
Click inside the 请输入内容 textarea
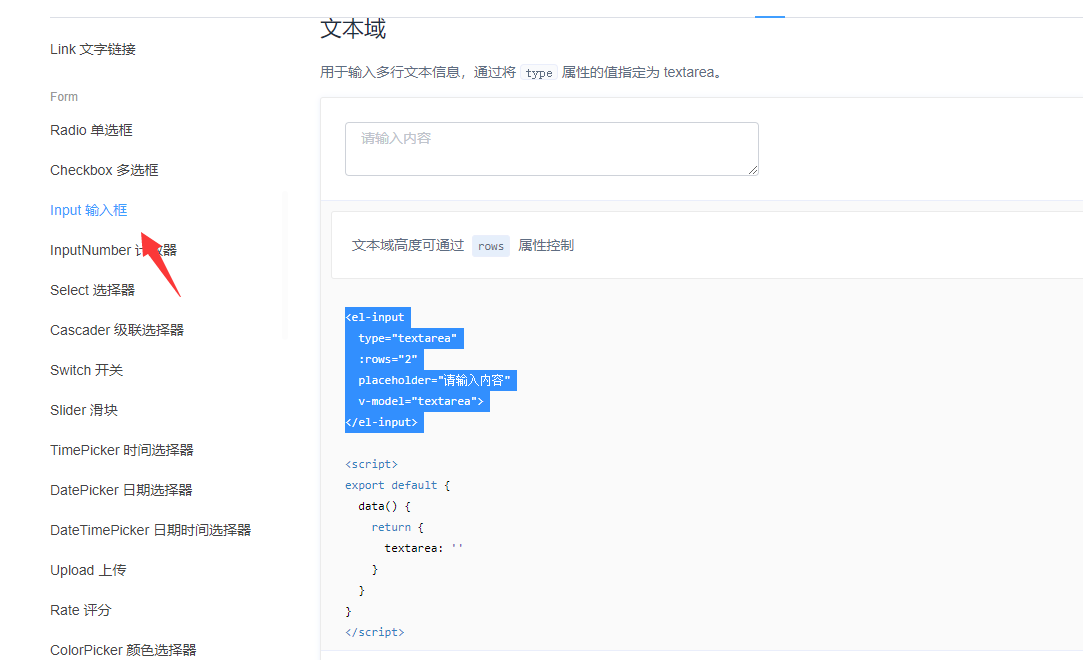click(551, 148)
